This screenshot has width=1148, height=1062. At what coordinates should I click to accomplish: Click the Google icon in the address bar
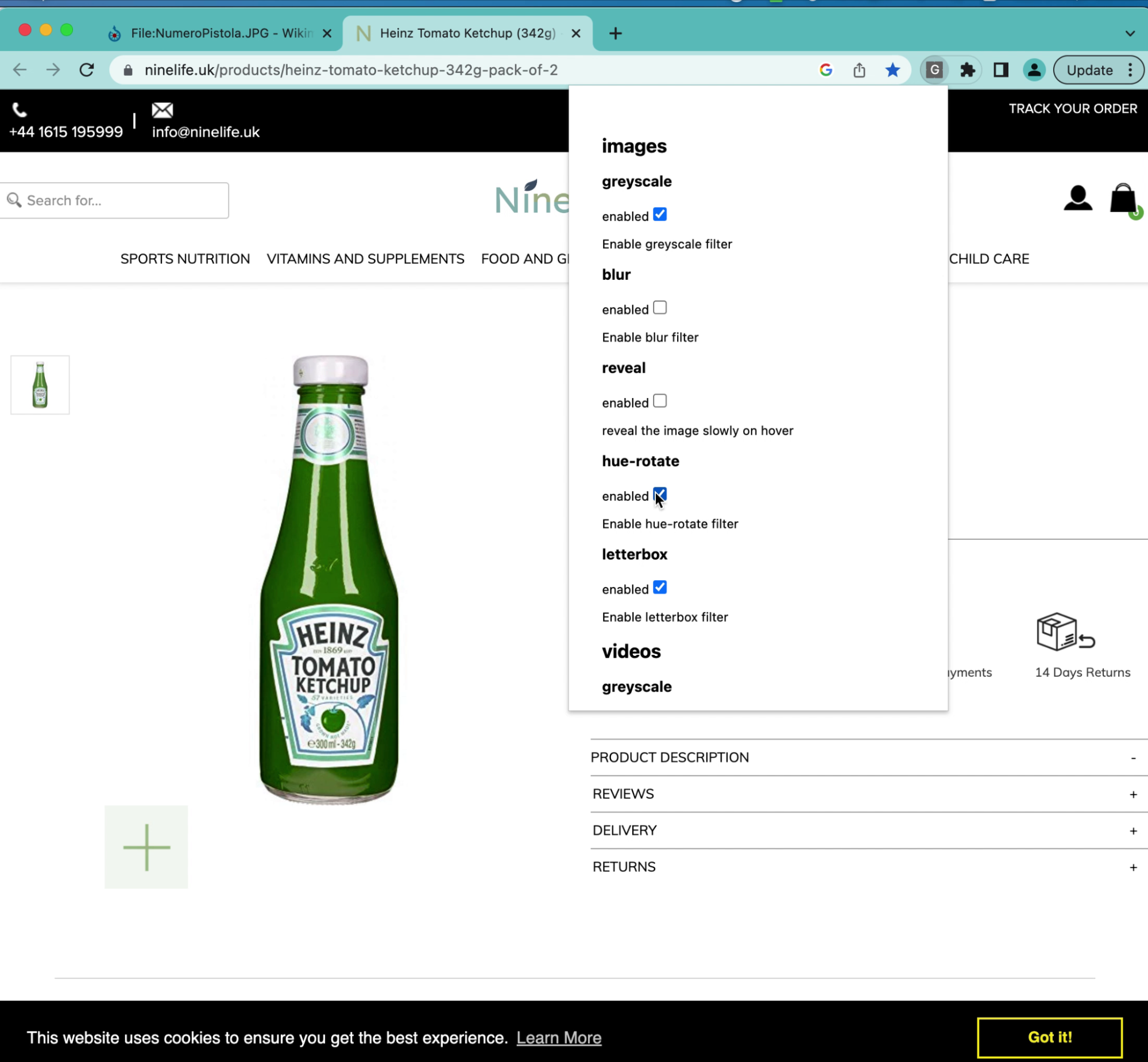[826, 70]
